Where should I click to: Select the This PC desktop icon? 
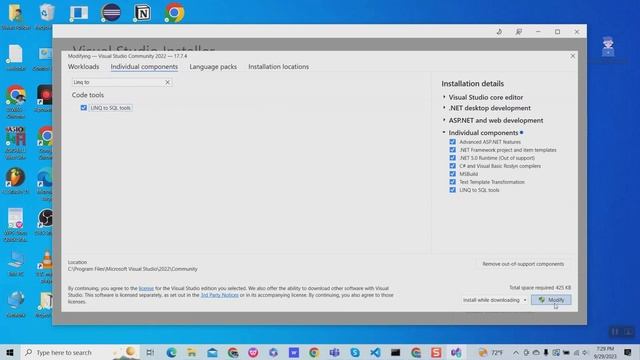[x=16, y=264]
